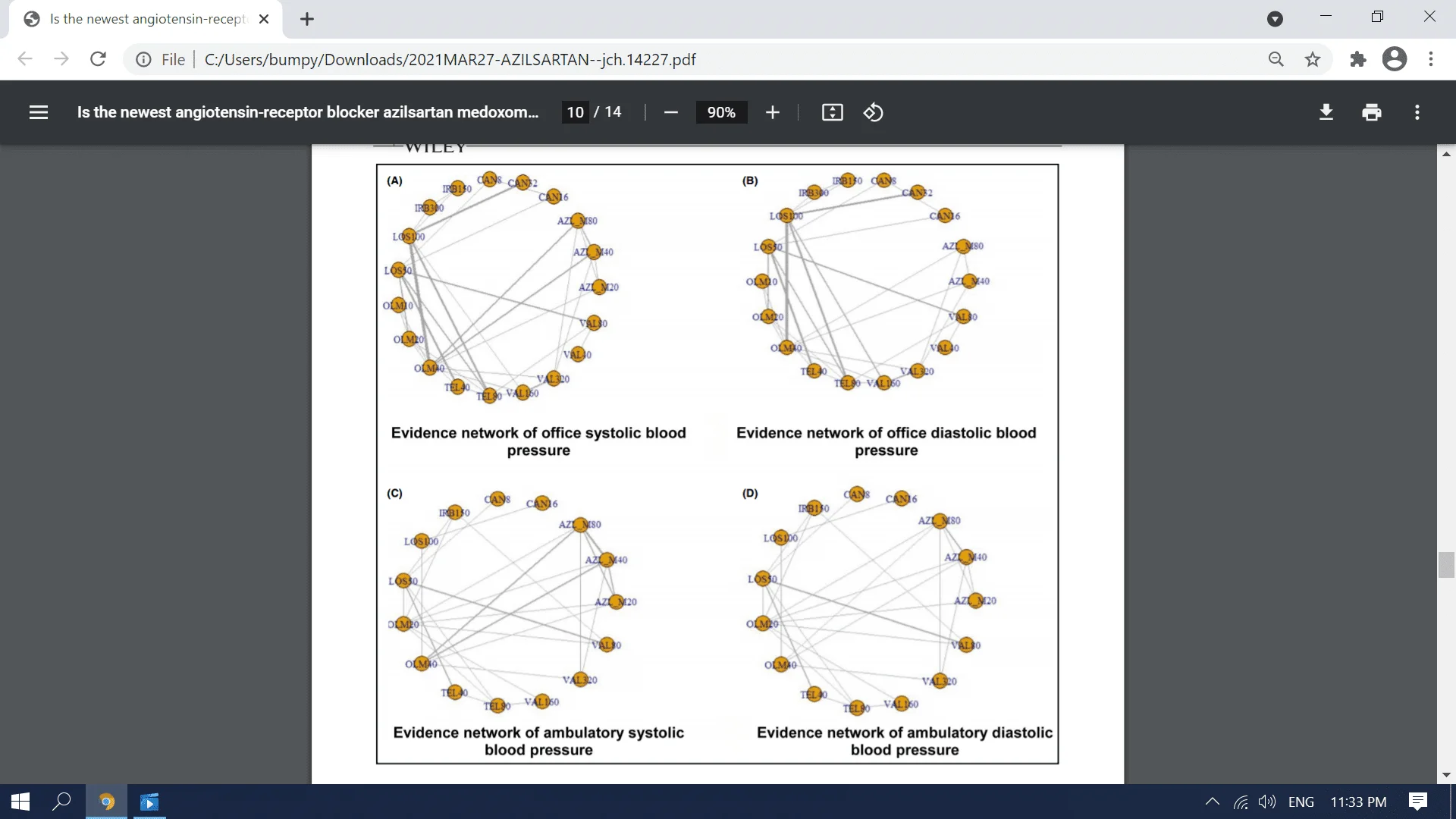Open the volume control
The image size is (1456, 819).
point(1267,802)
